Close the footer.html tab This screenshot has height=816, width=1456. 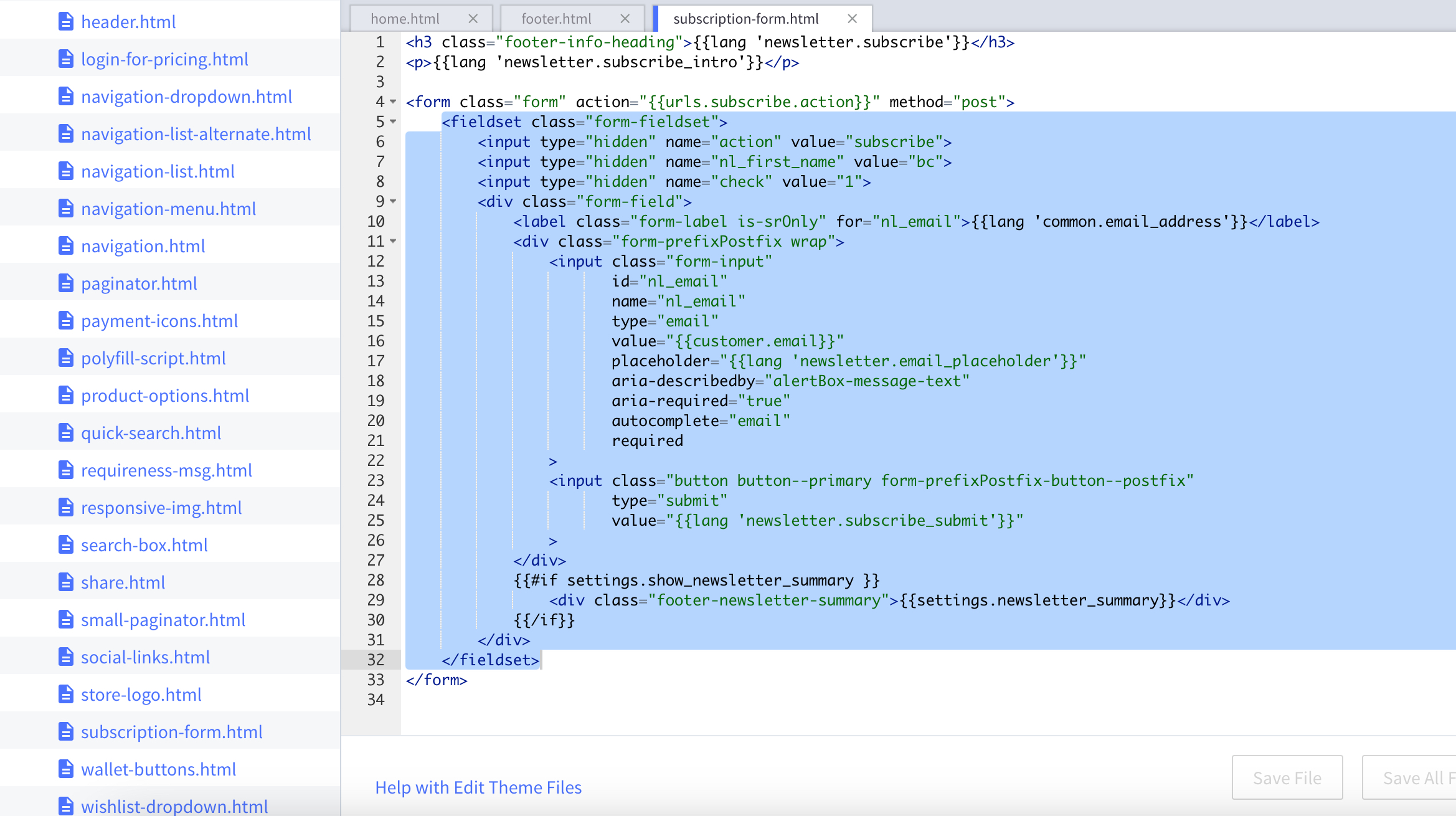coord(625,19)
